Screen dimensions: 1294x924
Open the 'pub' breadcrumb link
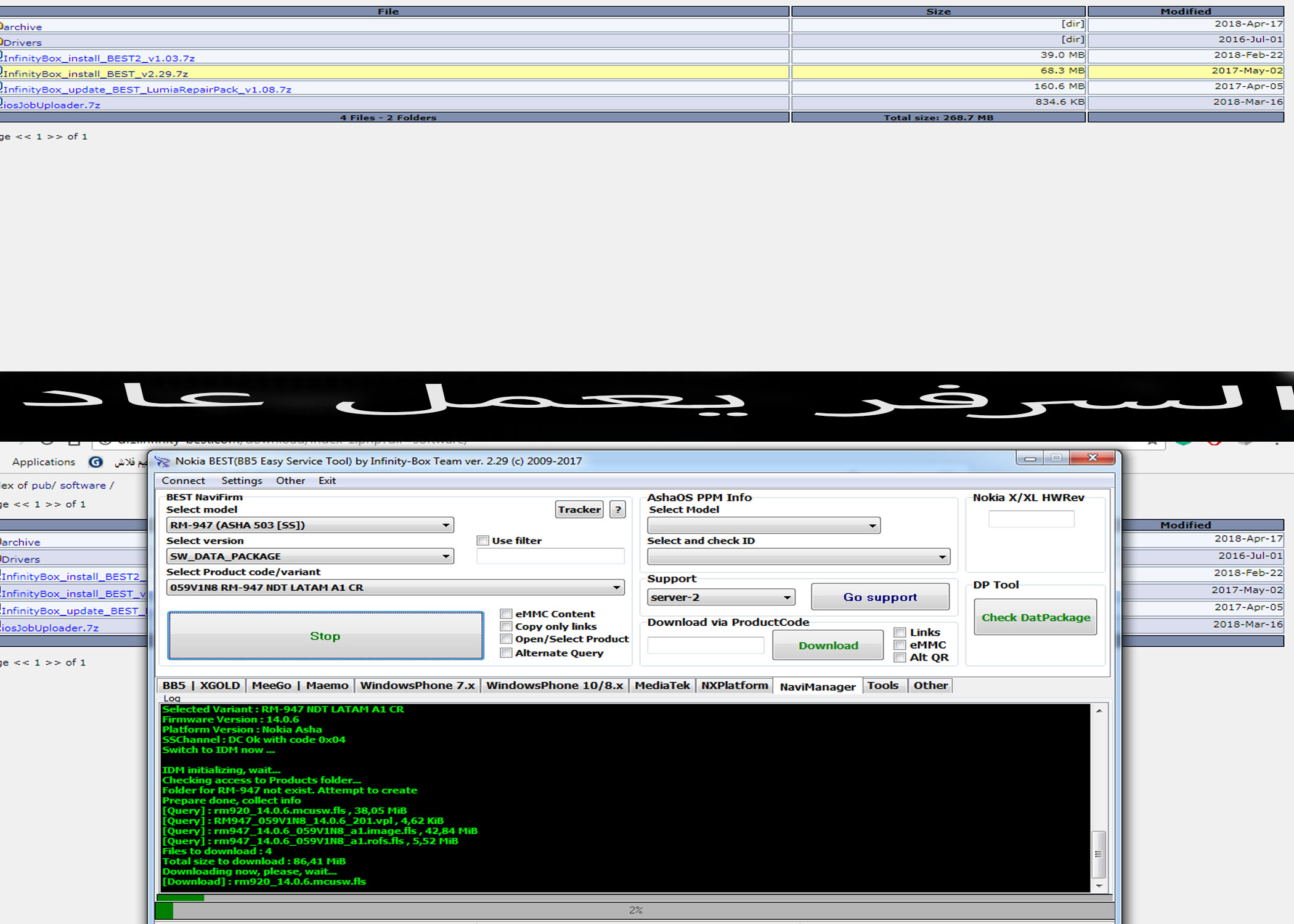[x=42, y=485]
